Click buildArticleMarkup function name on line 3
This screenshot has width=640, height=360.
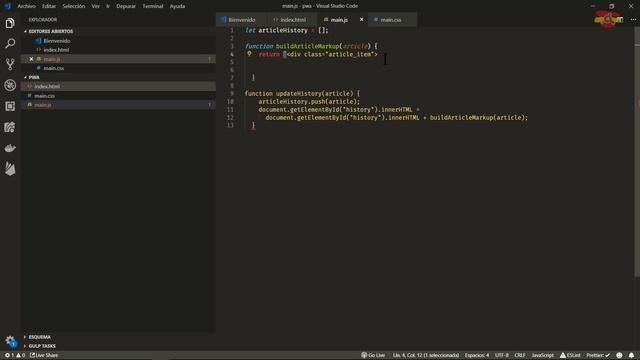click(x=308, y=46)
